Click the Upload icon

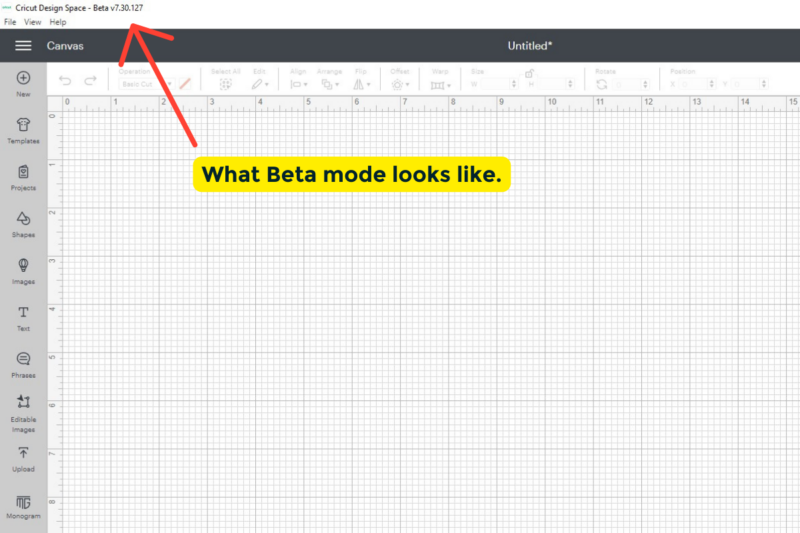pos(23,460)
